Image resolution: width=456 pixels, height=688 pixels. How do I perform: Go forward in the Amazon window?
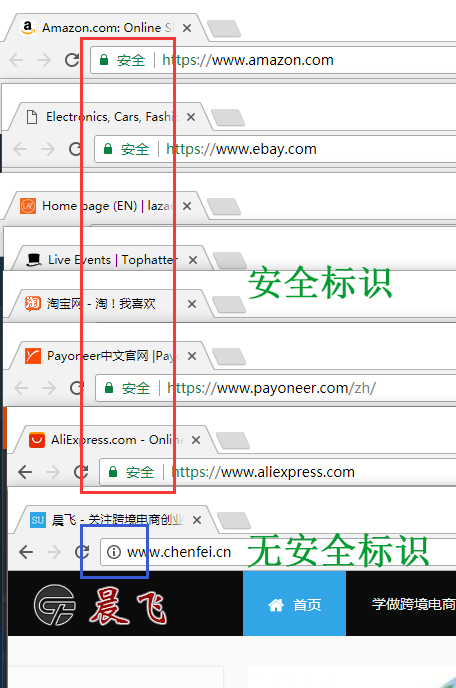[44, 60]
